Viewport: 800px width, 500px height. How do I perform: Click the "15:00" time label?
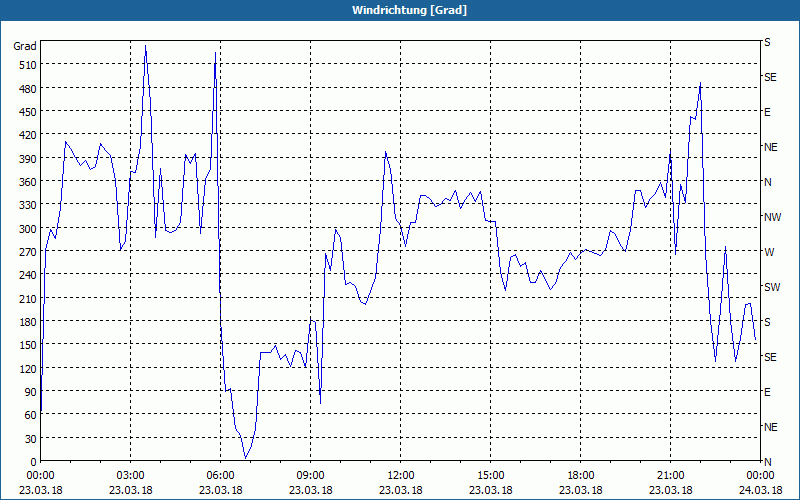tap(490, 476)
